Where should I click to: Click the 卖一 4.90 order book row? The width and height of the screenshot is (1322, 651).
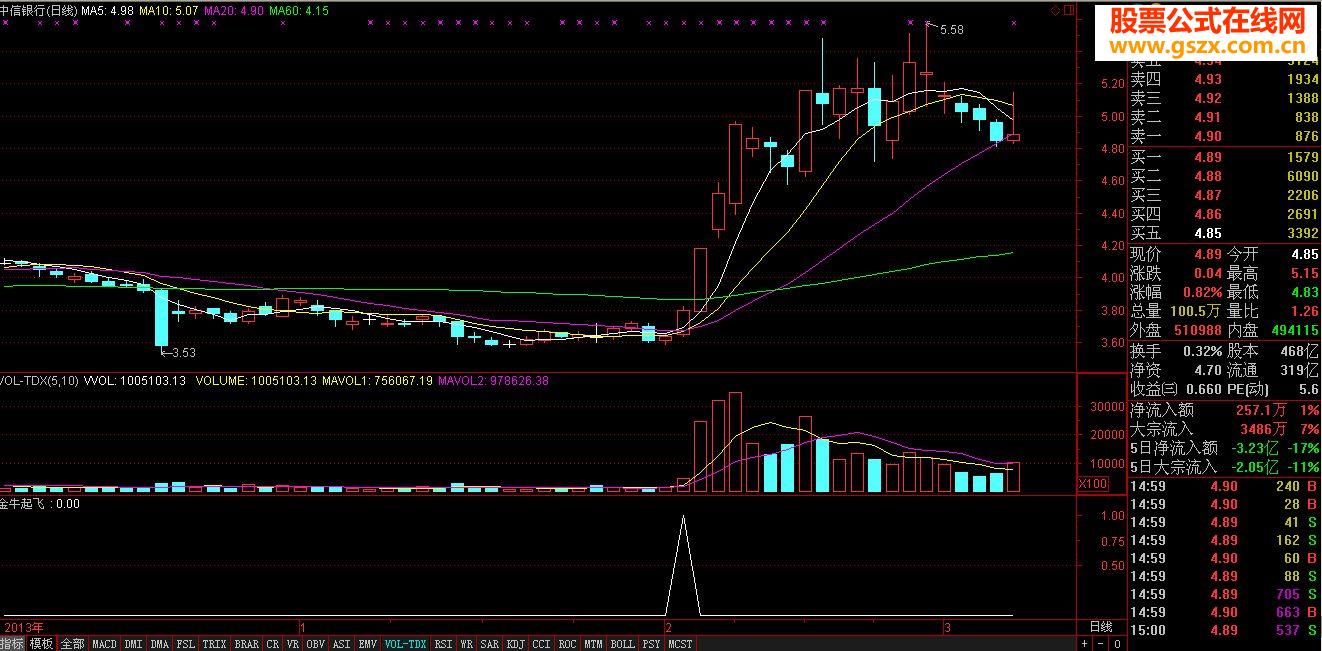coord(1224,136)
